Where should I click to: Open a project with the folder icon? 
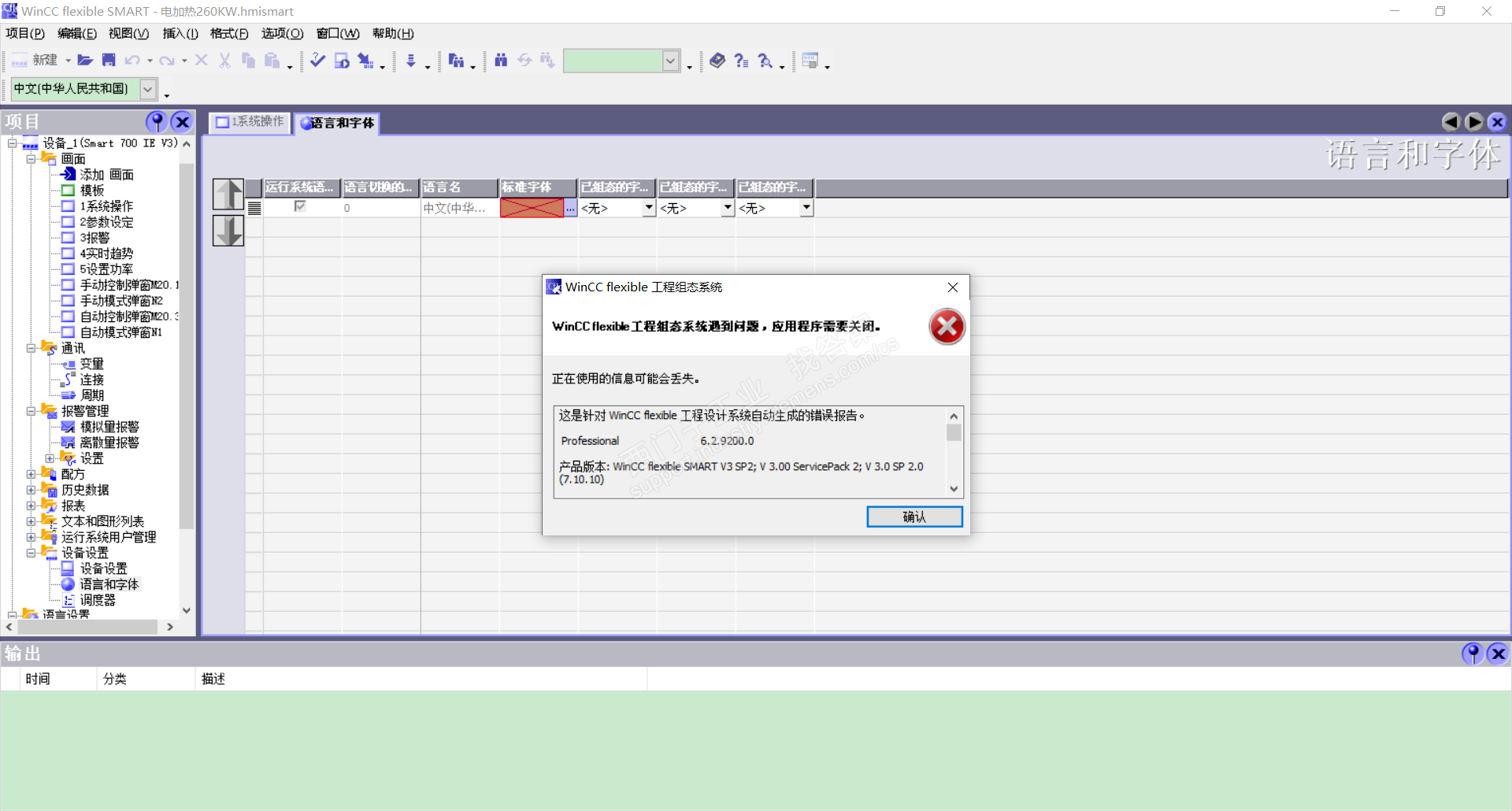85,61
